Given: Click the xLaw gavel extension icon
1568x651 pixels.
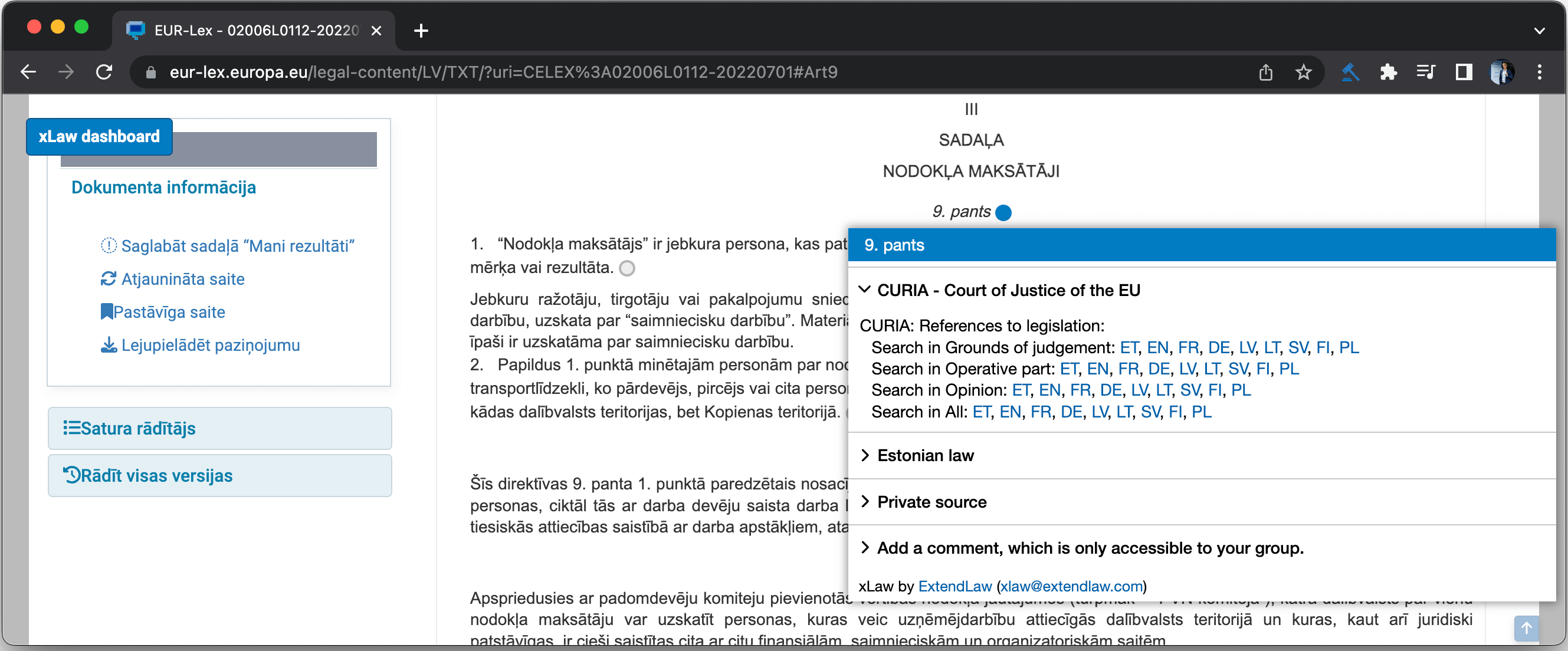Looking at the screenshot, I should pos(1350,73).
